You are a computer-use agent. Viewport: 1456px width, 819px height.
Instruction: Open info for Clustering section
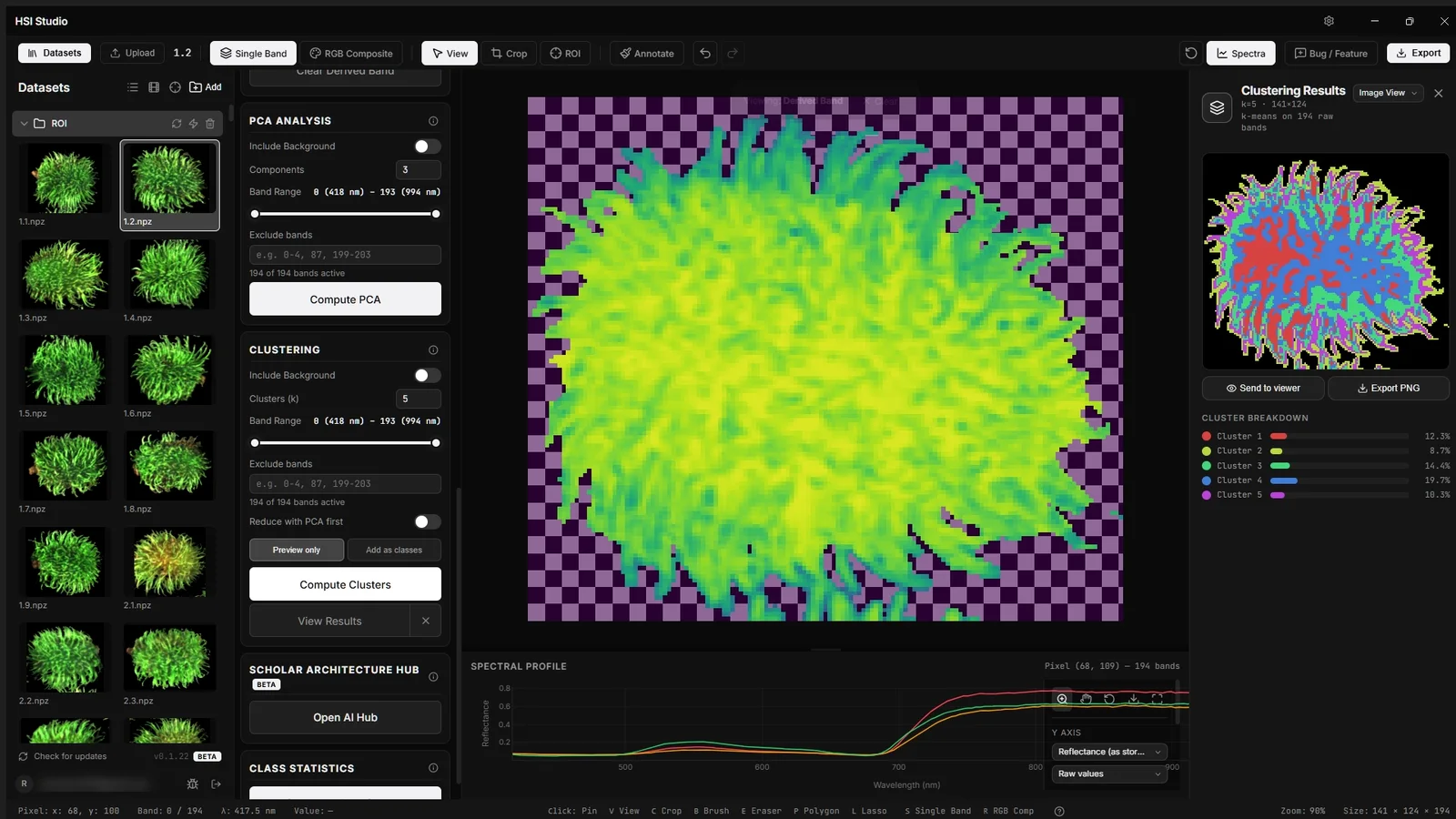coord(433,350)
